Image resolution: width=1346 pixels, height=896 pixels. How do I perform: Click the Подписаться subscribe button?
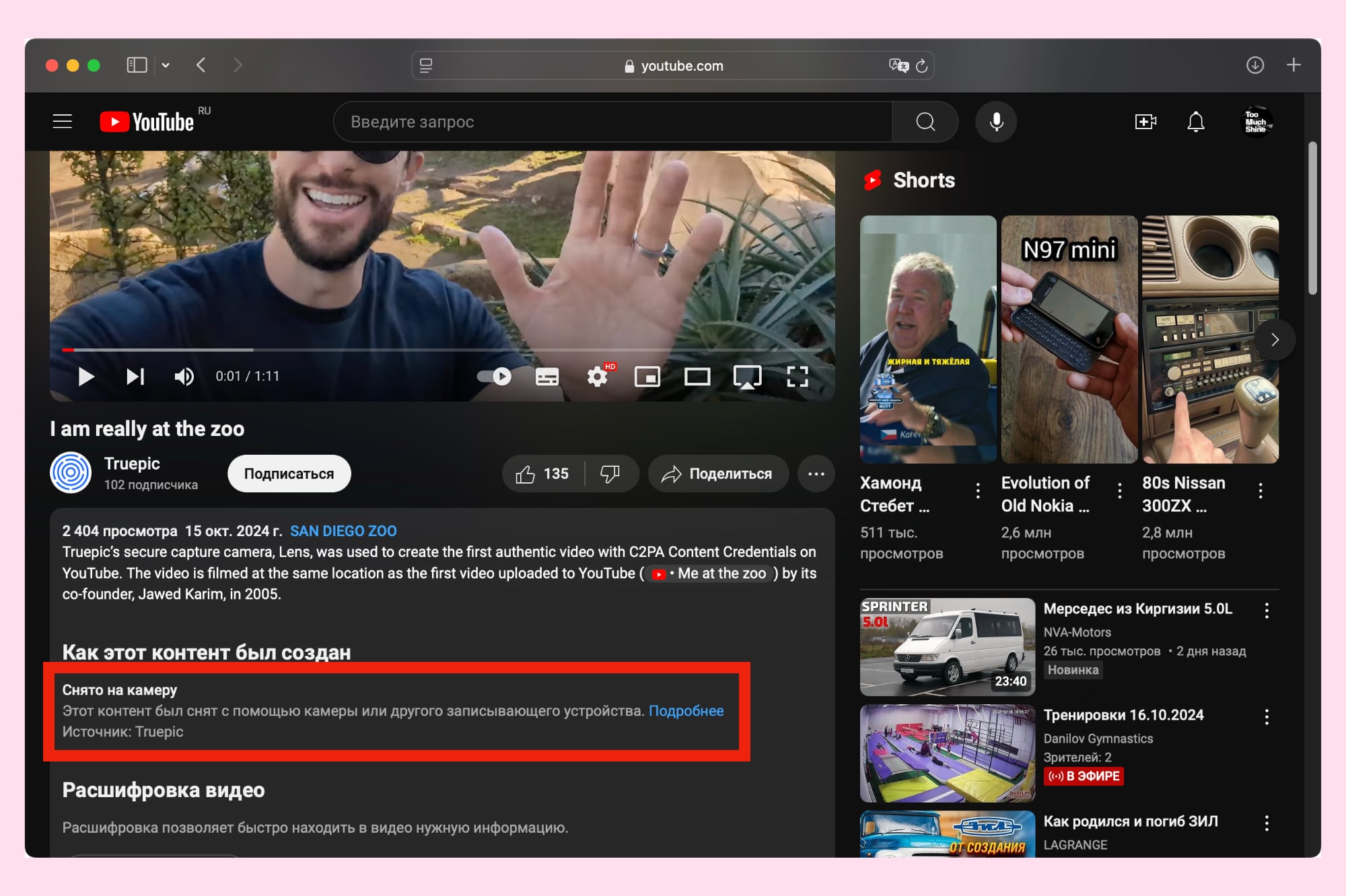tap(289, 474)
